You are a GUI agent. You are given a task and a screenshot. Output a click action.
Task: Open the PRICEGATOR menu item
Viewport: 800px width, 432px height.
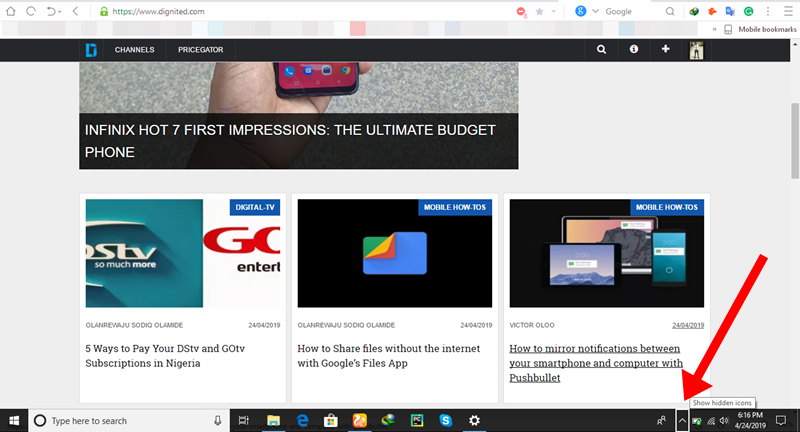point(201,50)
